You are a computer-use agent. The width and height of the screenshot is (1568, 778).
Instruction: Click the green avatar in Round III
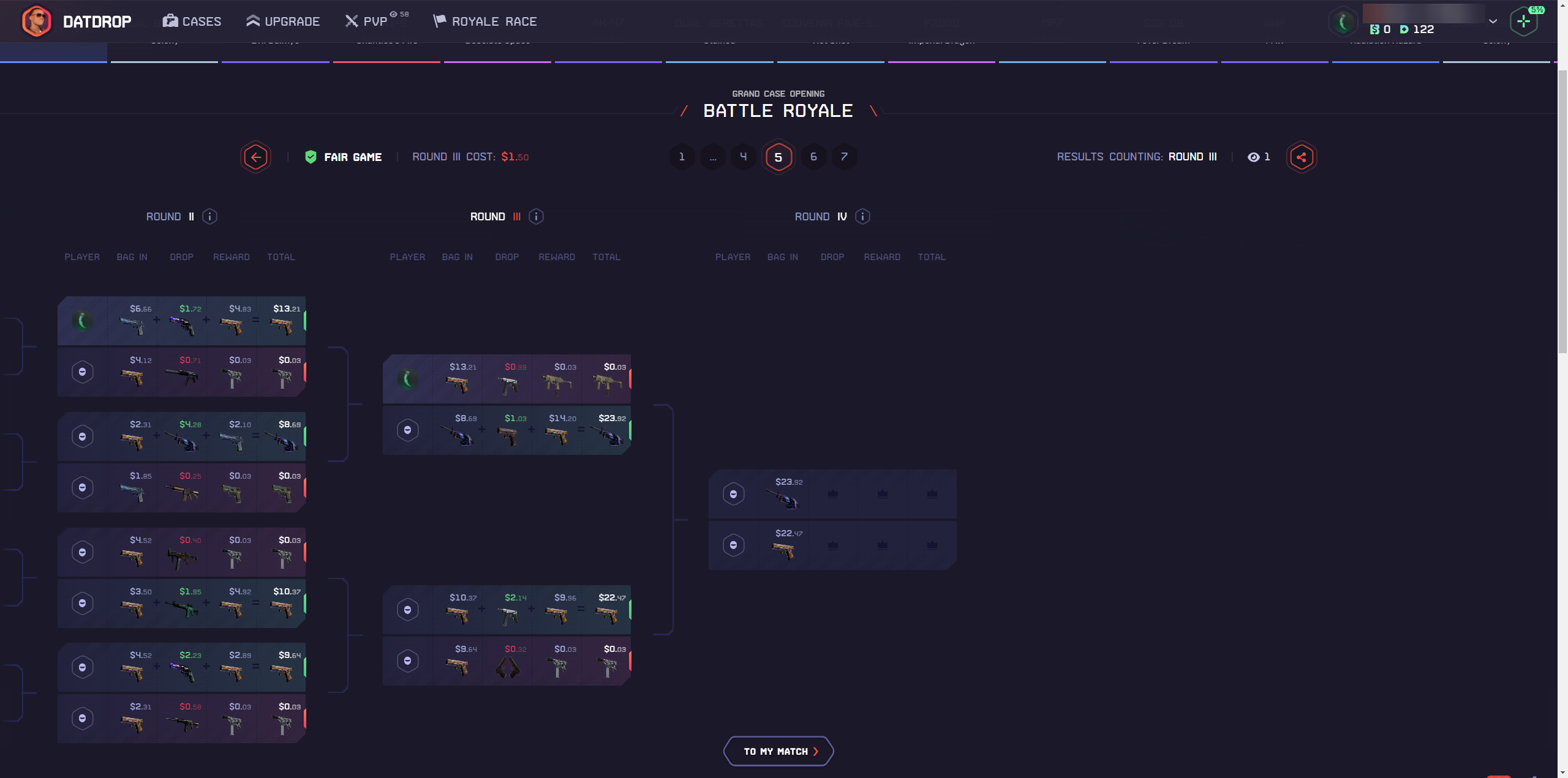point(407,379)
